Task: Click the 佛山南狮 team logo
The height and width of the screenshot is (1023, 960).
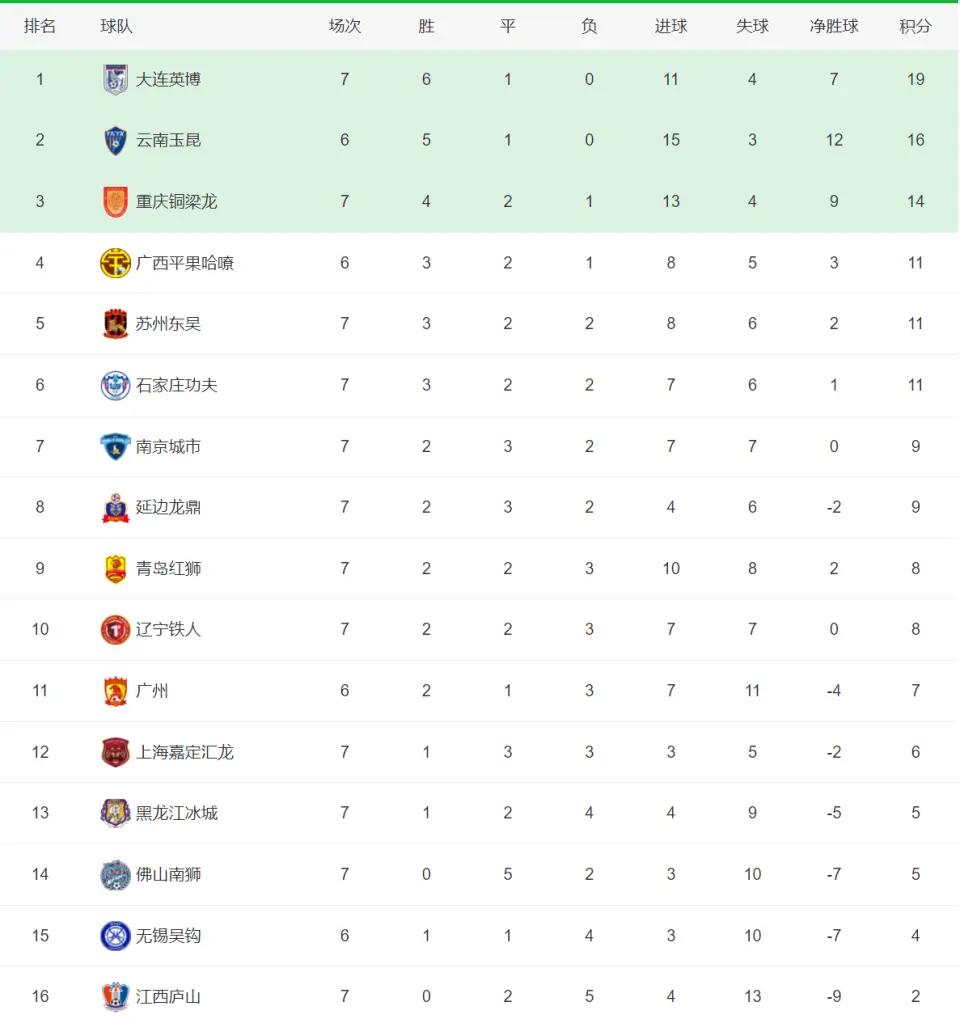Action: (116, 875)
